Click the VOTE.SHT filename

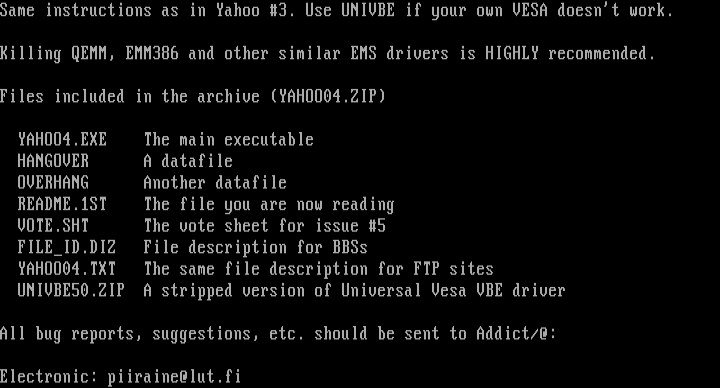point(53,225)
